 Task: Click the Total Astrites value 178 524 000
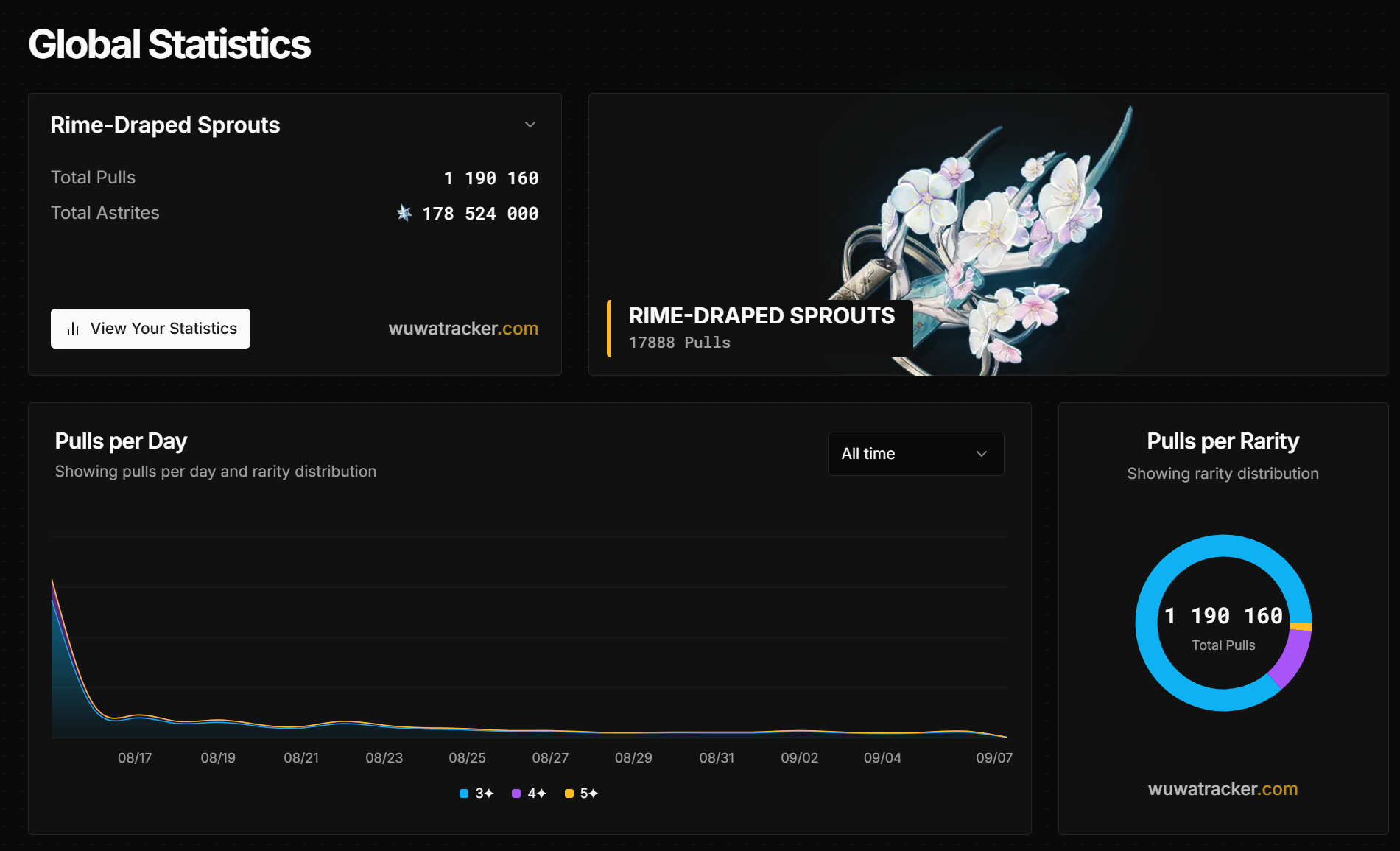480,214
